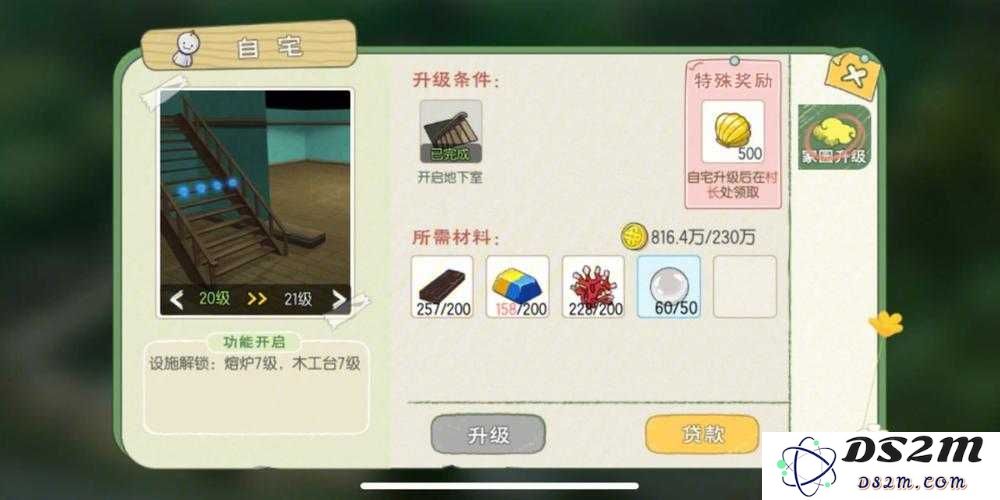Select the blue-yellow ingot material slot
This screenshot has width=1000, height=500.
point(517,286)
